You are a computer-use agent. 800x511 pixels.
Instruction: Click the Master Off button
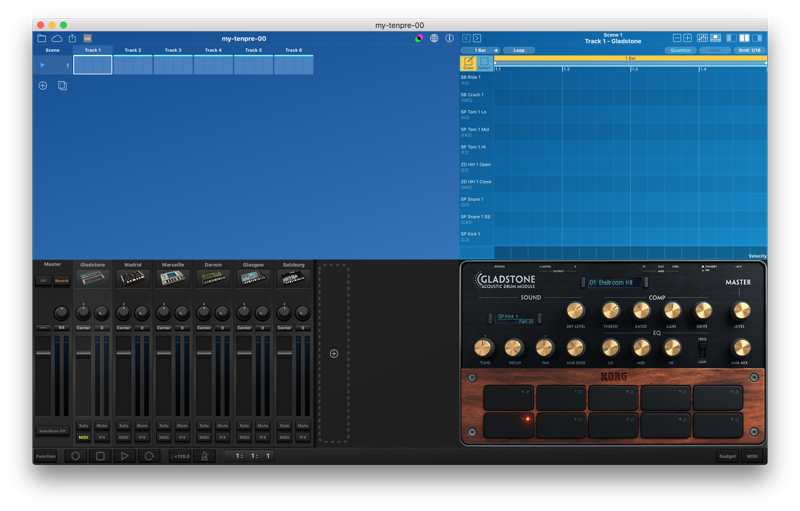coord(44,280)
